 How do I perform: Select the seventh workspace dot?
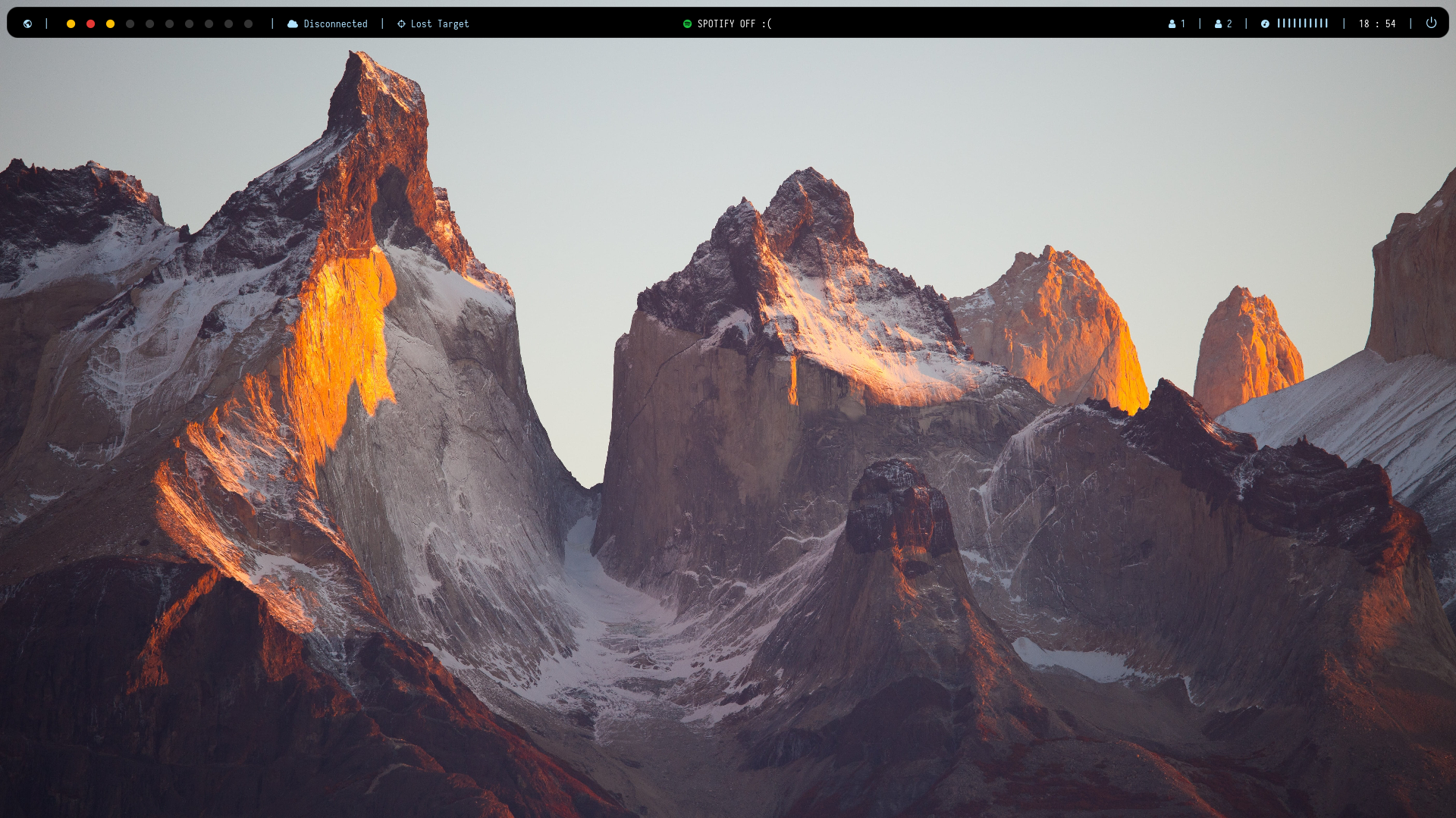click(x=190, y=24)
